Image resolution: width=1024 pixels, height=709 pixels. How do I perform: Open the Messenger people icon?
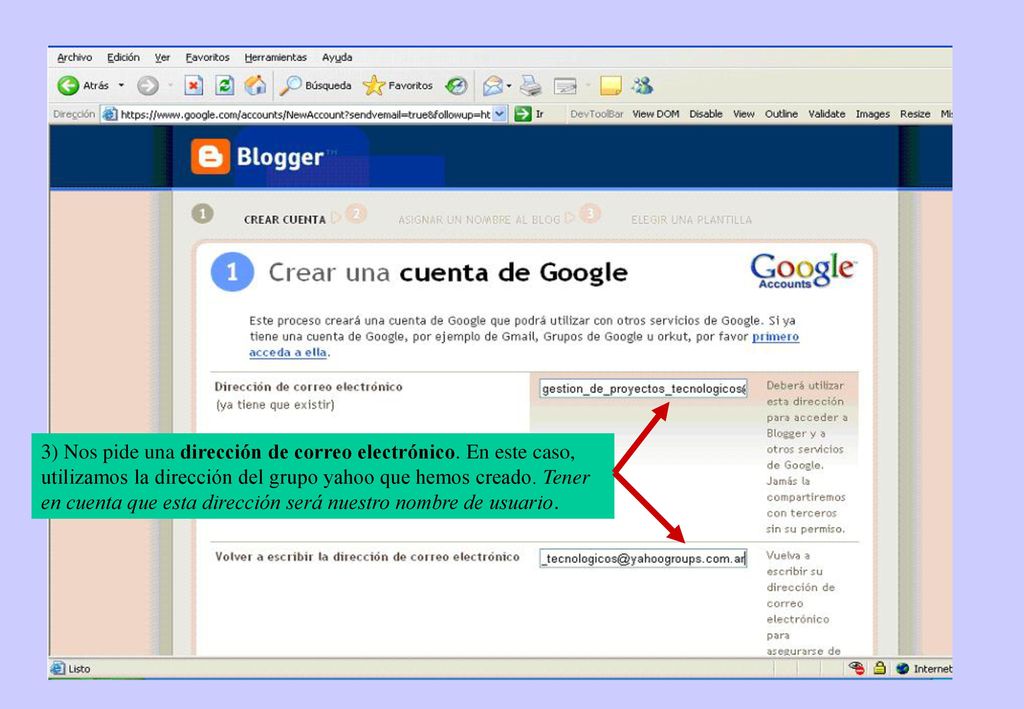(643, 86)
